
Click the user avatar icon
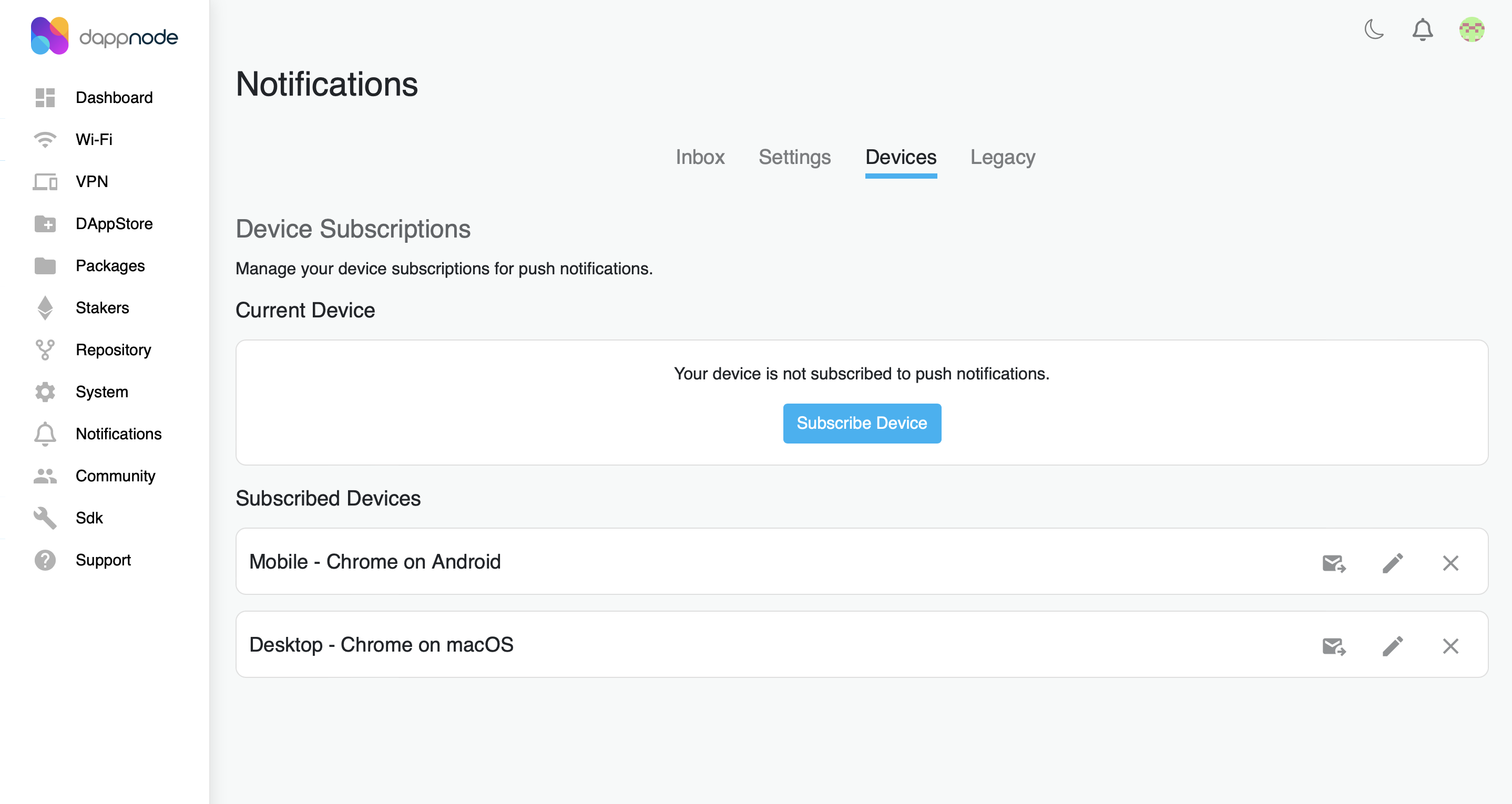point(1472,29)
